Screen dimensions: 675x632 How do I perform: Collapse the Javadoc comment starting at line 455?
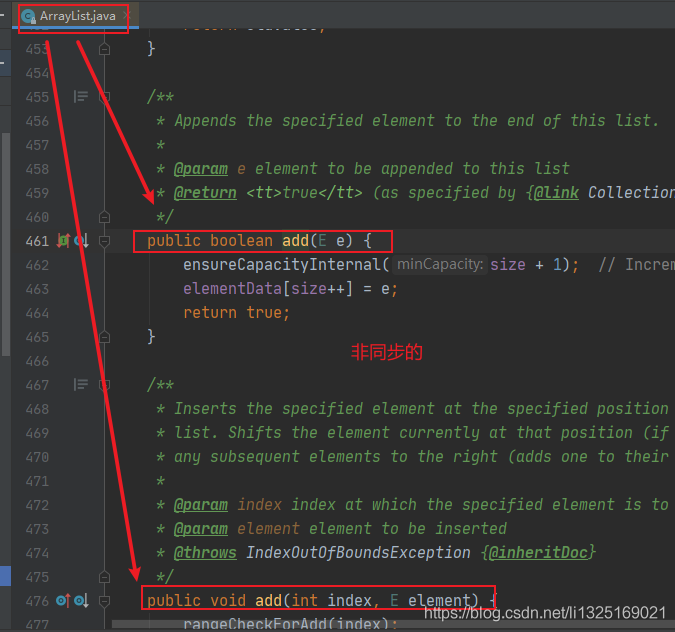tap(104, 97)
